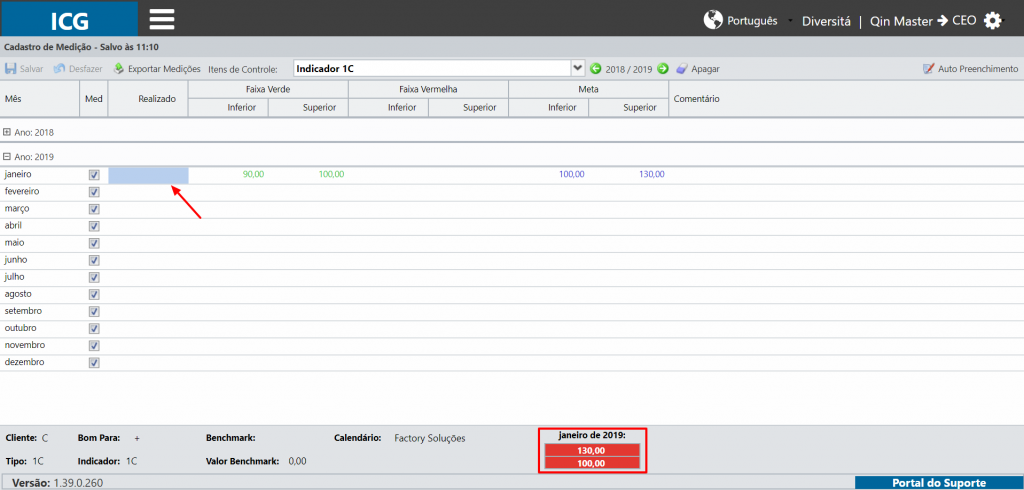The image size is (1024, 490).
Task: Open the Itens de Controle dropdown arrow
Action: point(577,68)
